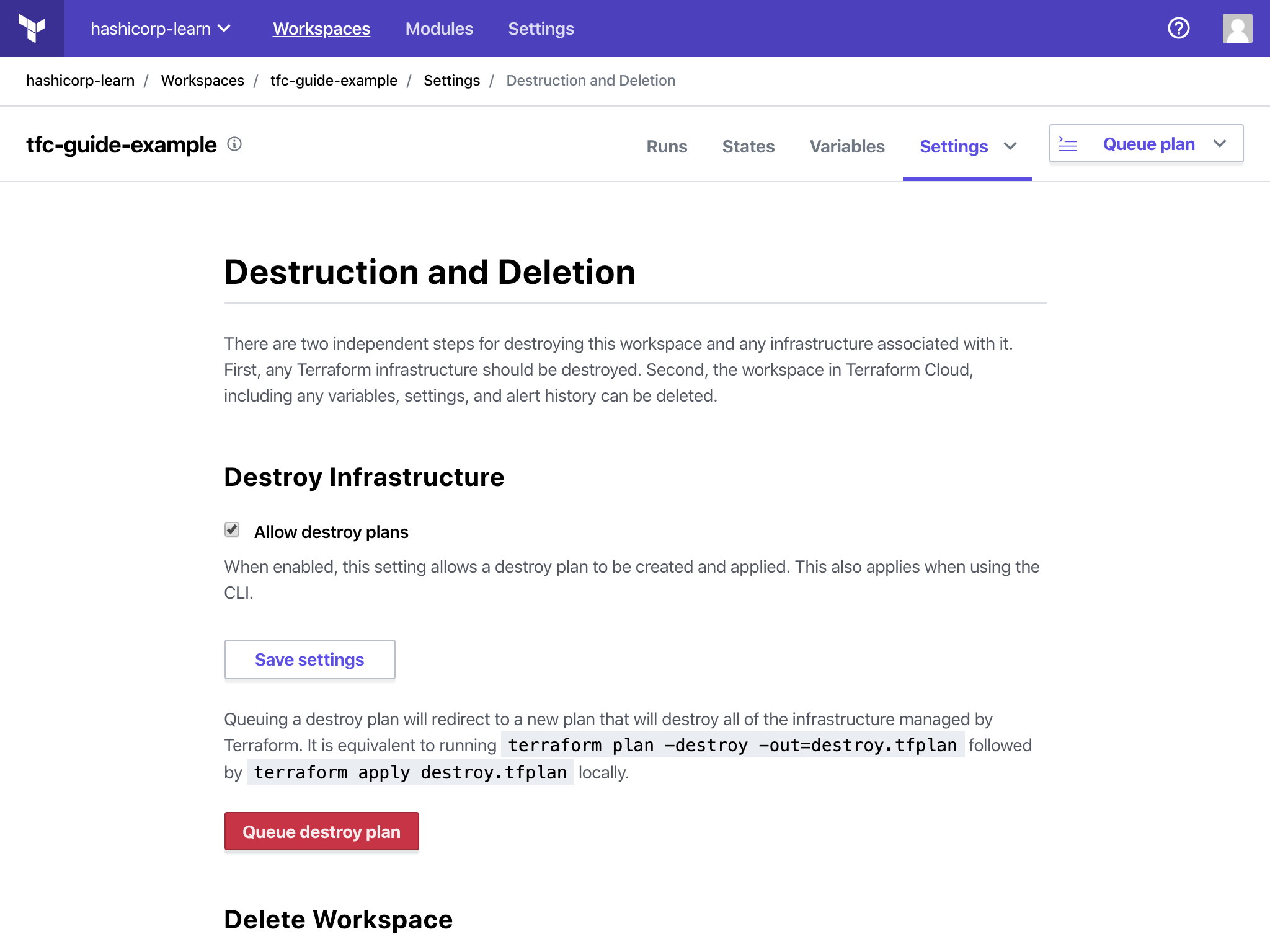Click the queue plan list icon

(1068, 144)
